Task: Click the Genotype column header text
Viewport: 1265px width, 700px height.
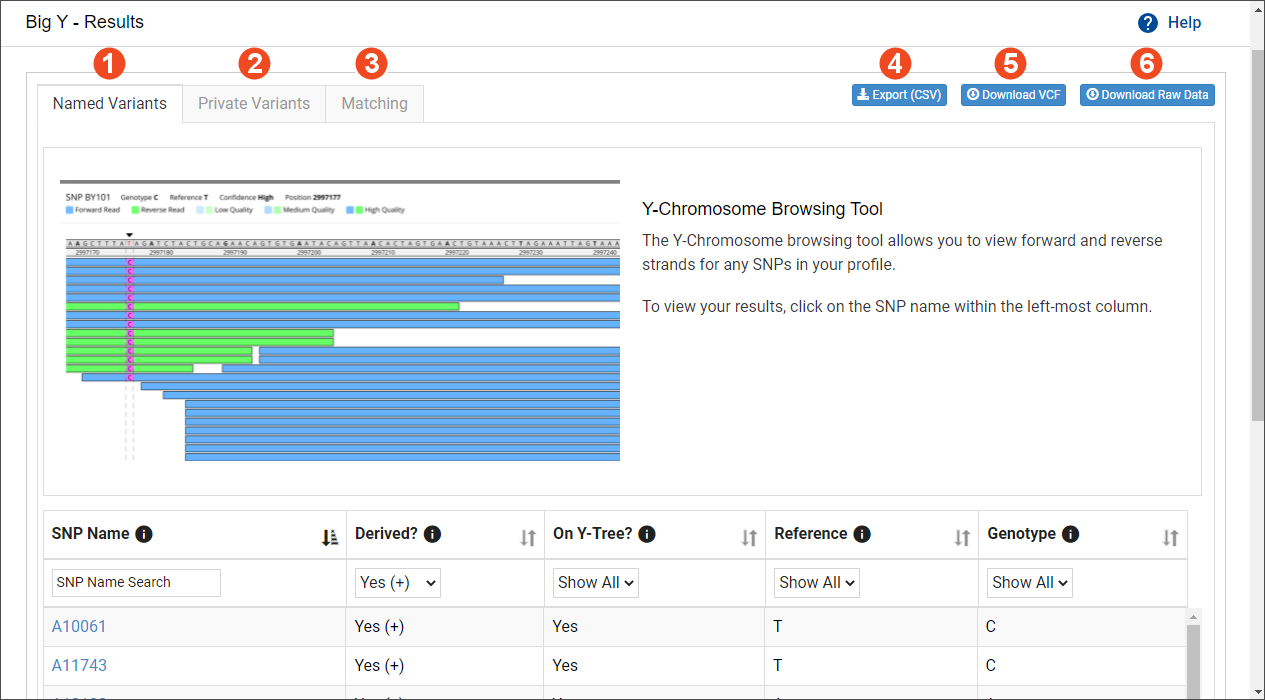Action: tap(1021, 534)
